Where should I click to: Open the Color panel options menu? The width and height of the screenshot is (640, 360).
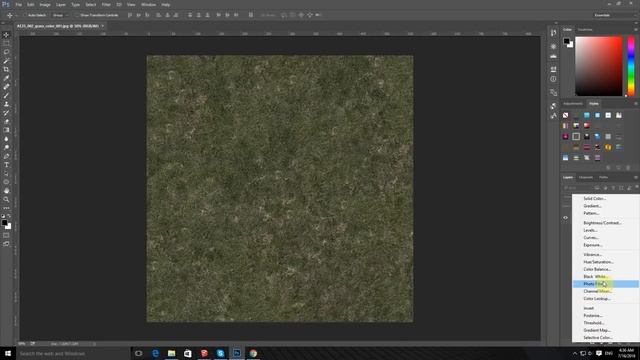coord(636,29)
